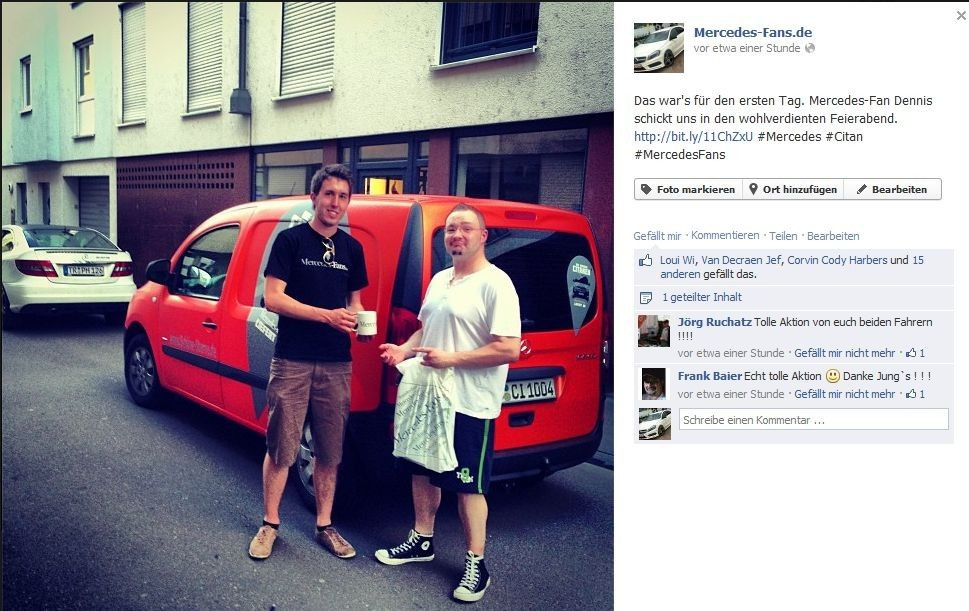This screenshot has width=969, height=611.
Task: Click the #MercedesFans hashtag
Action: (x=680, y=154)
